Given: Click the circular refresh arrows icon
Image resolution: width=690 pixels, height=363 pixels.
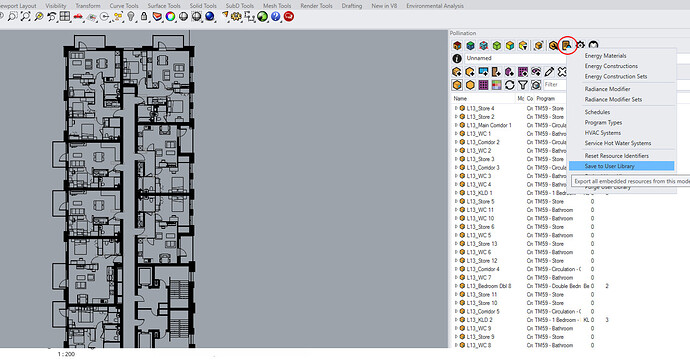Looking at the screenshot, I should [509, 85].
